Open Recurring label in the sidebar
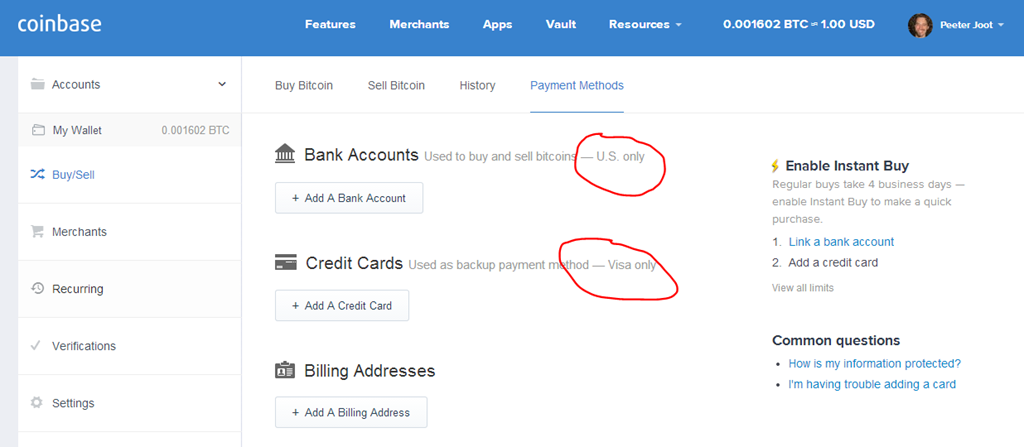The height and width of the screenshot is (447, 1024). click(x=78, y=288)
